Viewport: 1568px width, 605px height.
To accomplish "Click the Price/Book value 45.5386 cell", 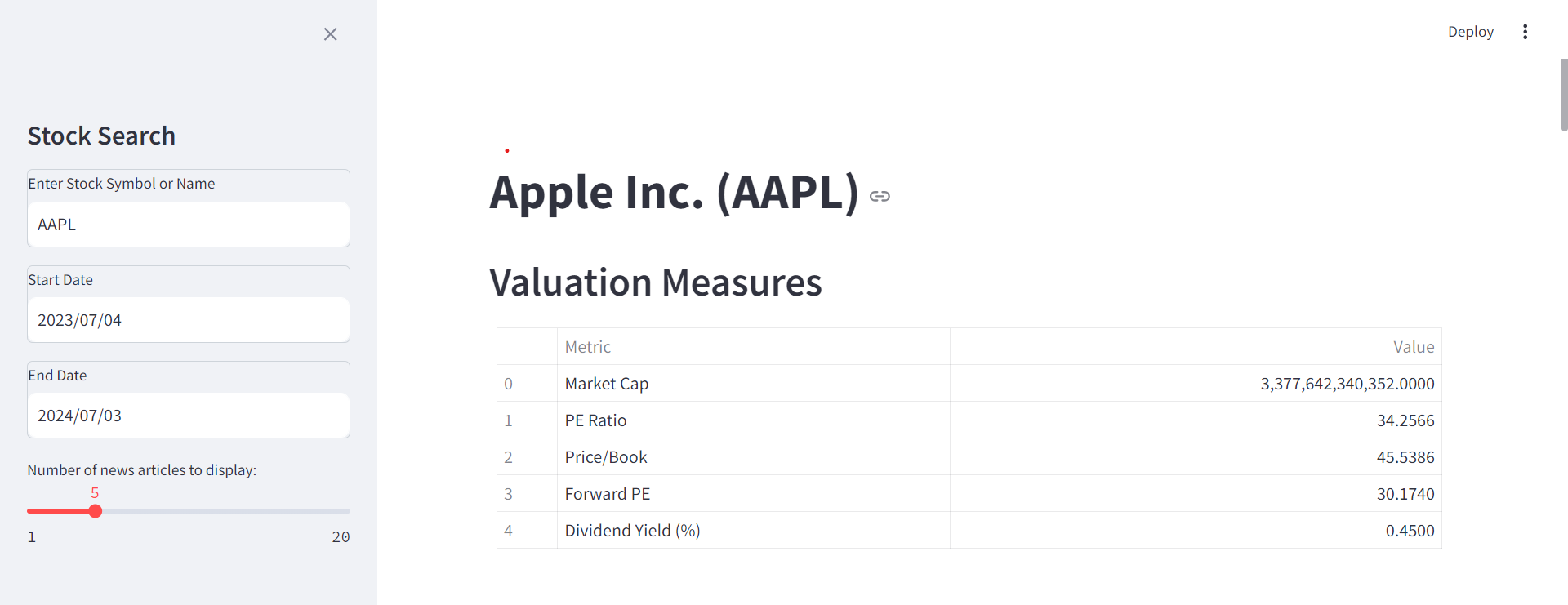I will (x=1196, y=457).
